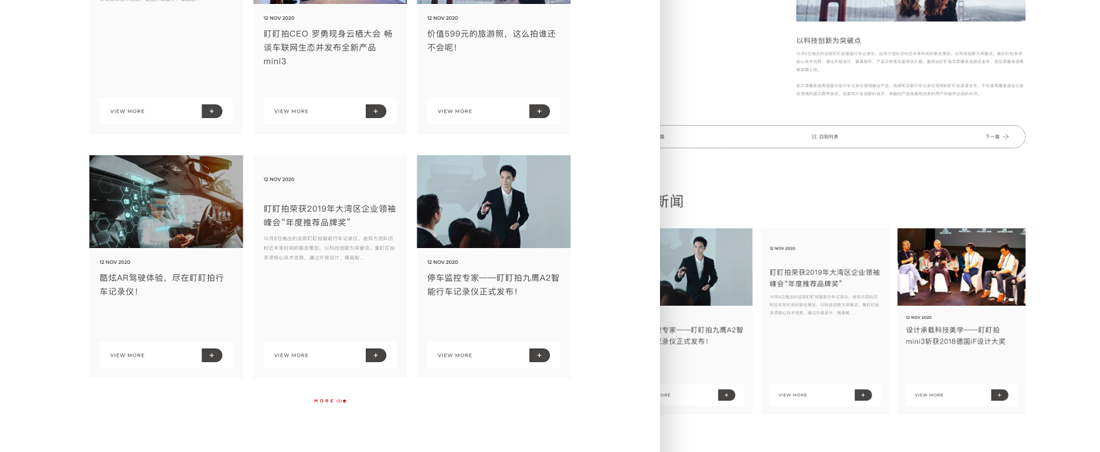Open the AR driving car interior thumbnail

tap(166, 201)
